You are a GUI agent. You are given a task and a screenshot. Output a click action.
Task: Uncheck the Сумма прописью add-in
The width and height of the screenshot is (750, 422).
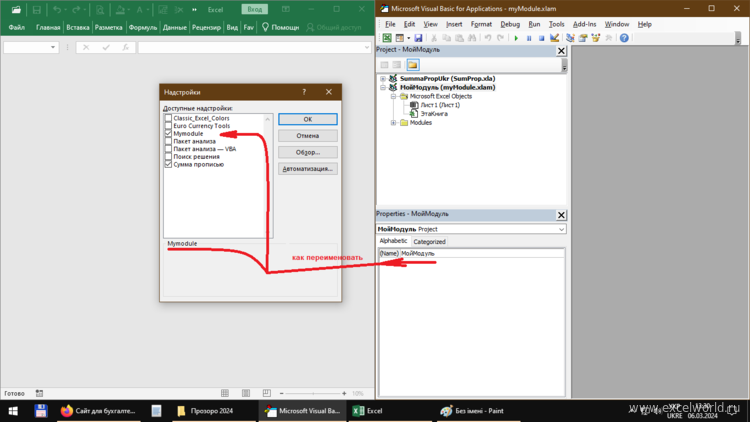(168, 164)
